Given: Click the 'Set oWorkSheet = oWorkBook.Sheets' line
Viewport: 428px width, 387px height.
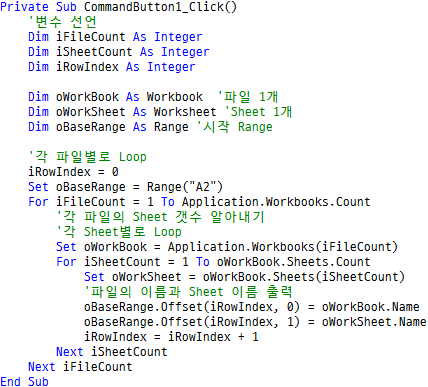Looking at the screenshot, I should (x=244, y=277).
